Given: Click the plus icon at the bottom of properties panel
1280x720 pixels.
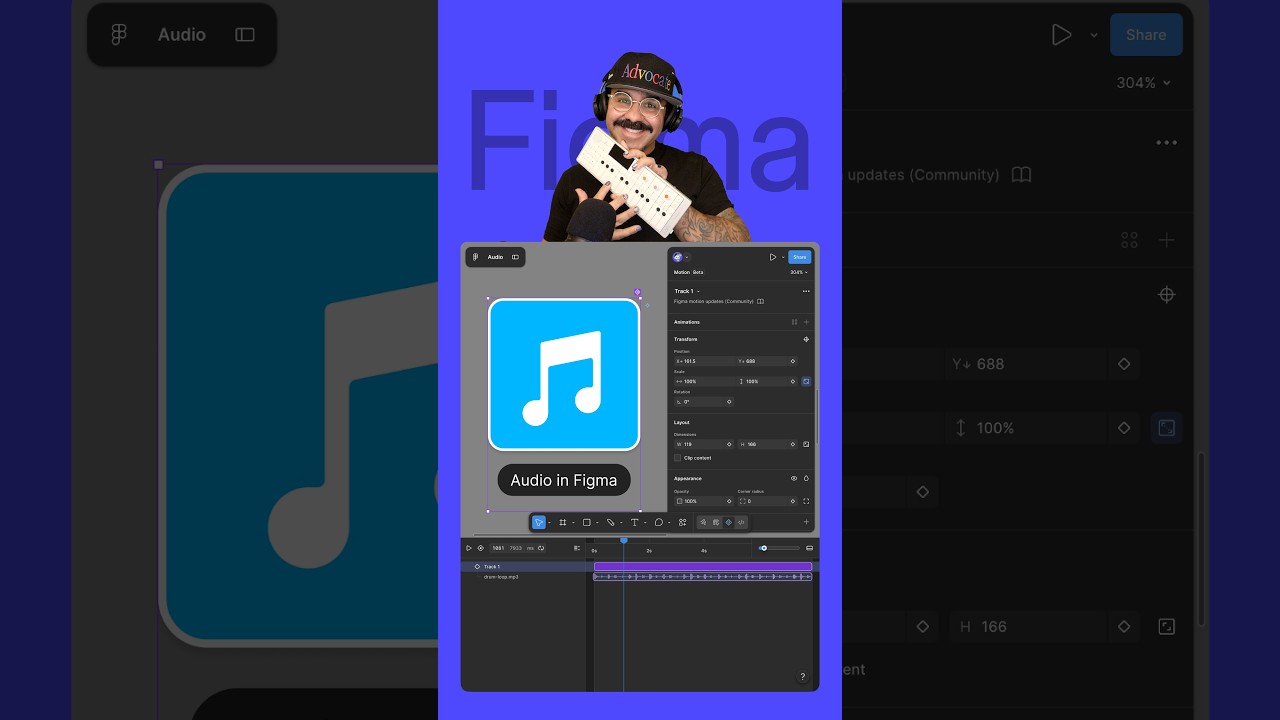Looking at the screenshot, I should tap(806, 522).
